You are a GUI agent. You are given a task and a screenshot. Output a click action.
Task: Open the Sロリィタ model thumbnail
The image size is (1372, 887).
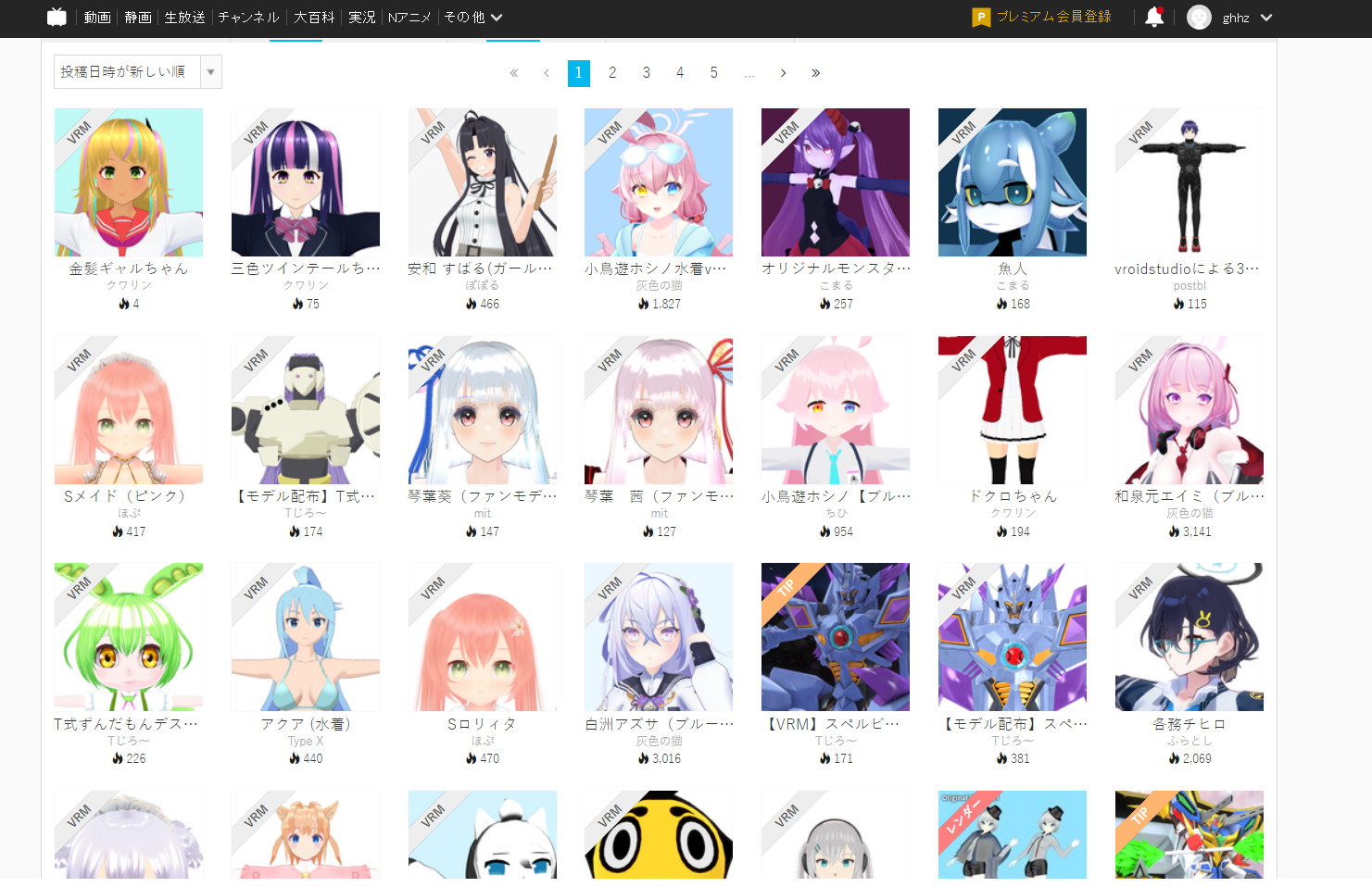pyautogui.click(x=483, y=637)
